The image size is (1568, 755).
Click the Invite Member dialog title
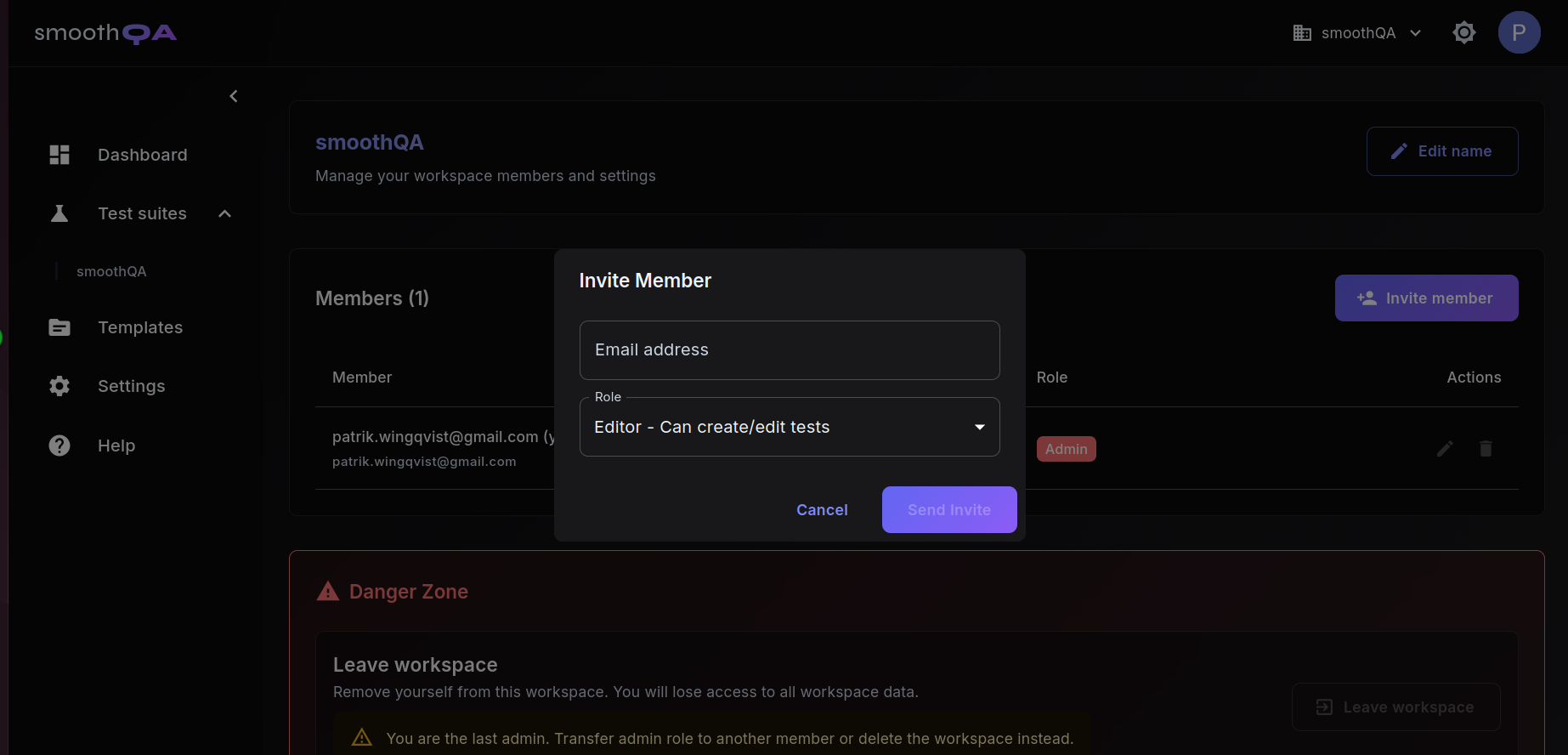645,281
